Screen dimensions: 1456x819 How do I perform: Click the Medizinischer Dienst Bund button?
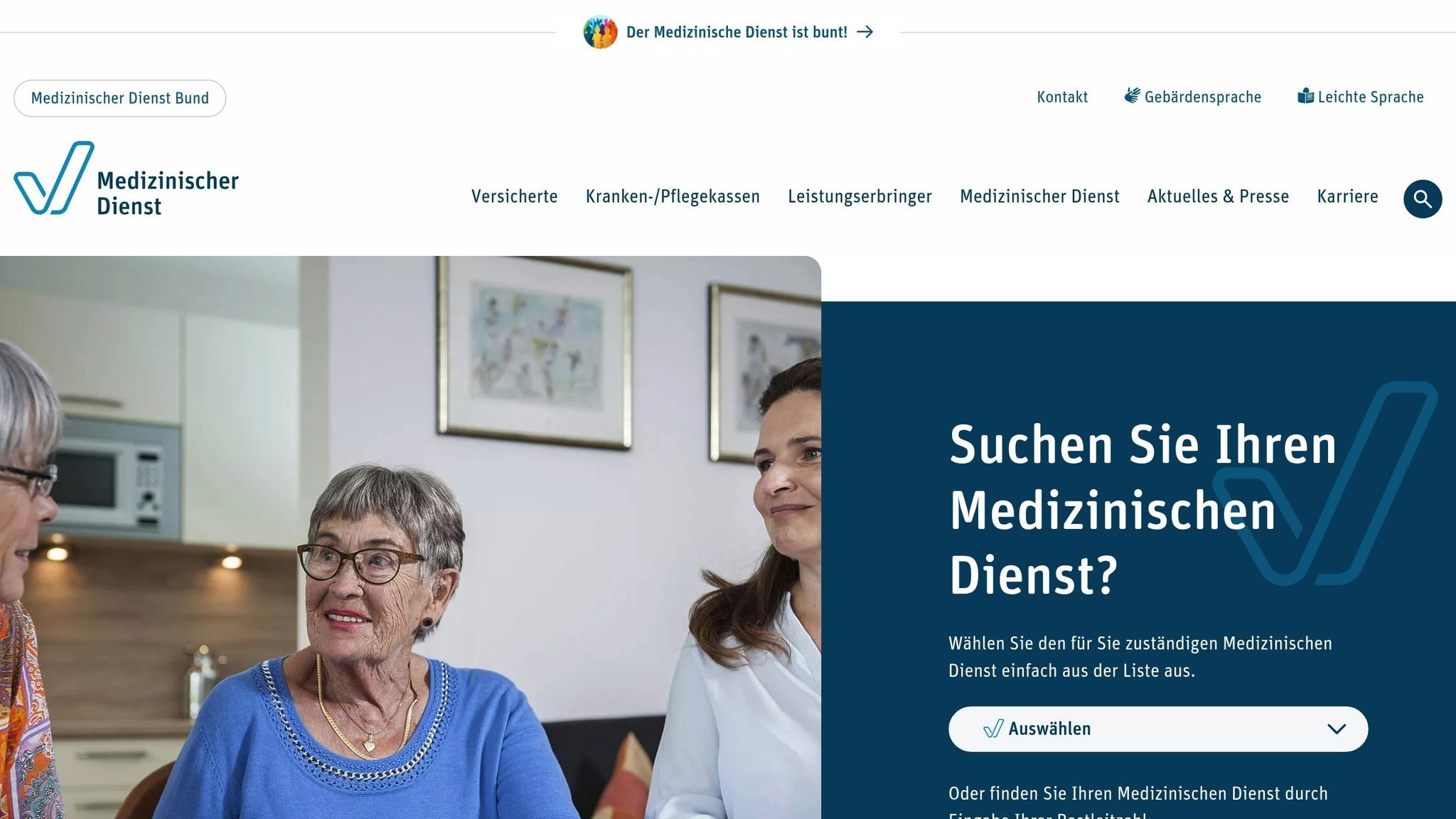click(120, 98)
